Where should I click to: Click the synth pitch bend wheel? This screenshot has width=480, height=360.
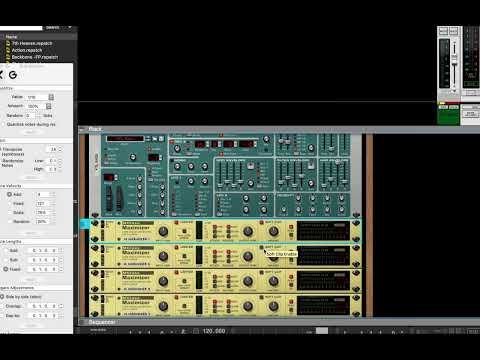pyautogui.click(x=109, y=198)
